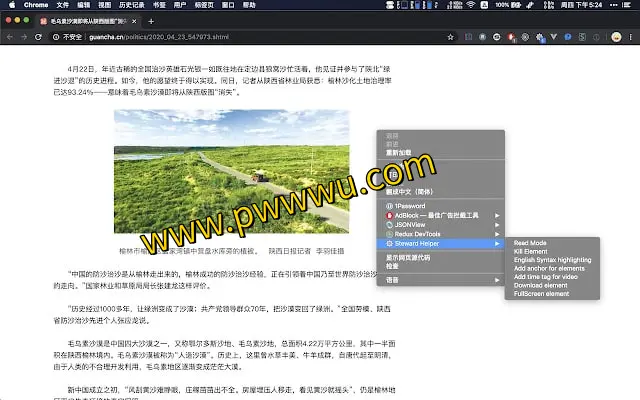Image resolution: width=640 pixels, height=400 pixels.
Task: Choose Kill Element in the submenu
Action: pyautogui.click(x=530, y=251)
